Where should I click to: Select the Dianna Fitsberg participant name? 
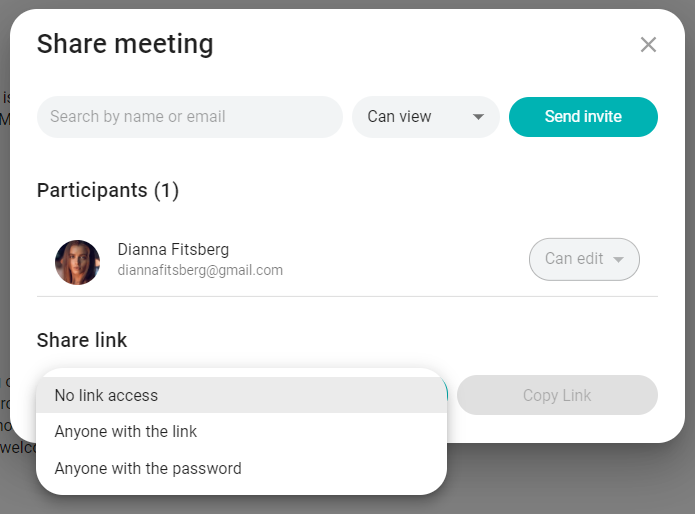(173, 249)
